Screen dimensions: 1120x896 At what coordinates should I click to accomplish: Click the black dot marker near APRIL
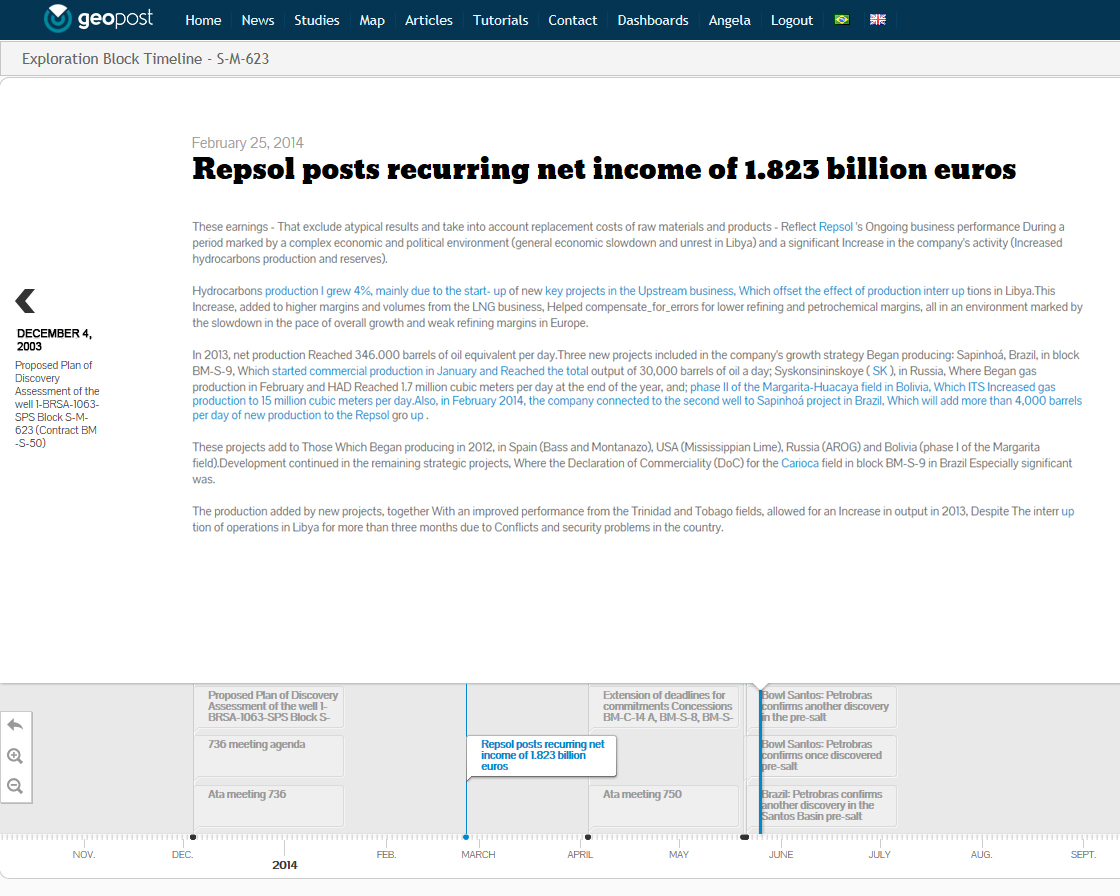(x=588, y=837)
